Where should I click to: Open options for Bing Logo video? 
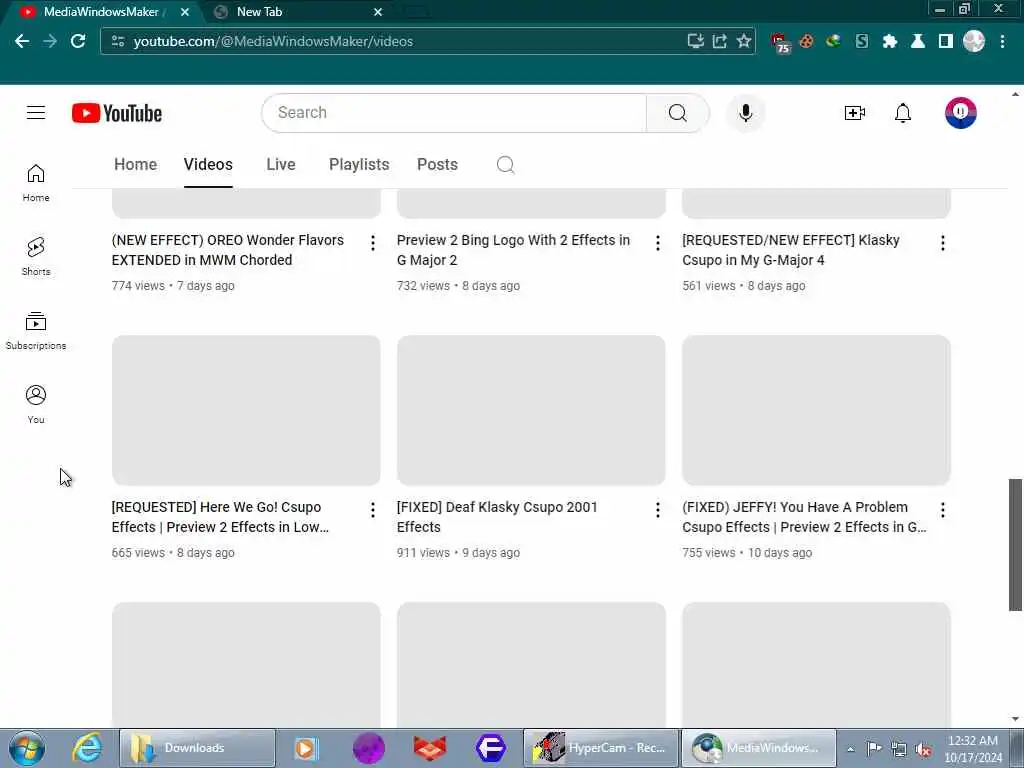point(658,243)
